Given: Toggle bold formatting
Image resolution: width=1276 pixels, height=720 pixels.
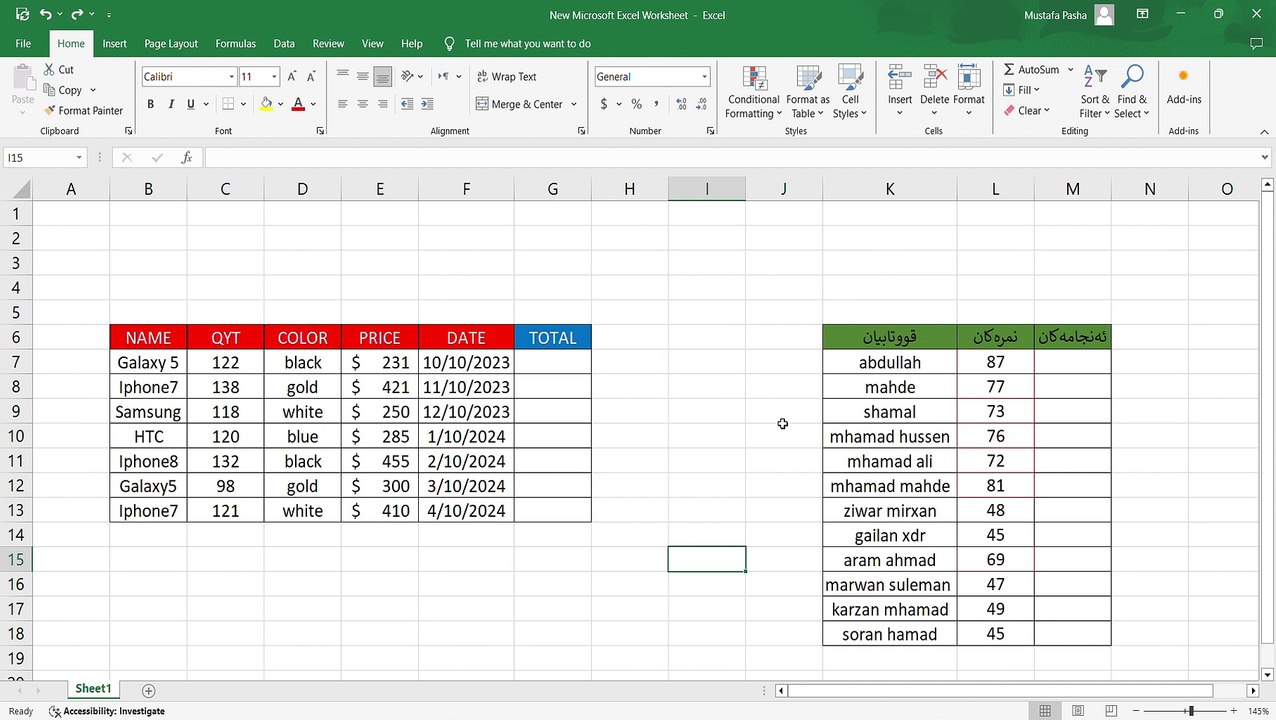Looking at the screenshot, I should click(x=150, y=104).
